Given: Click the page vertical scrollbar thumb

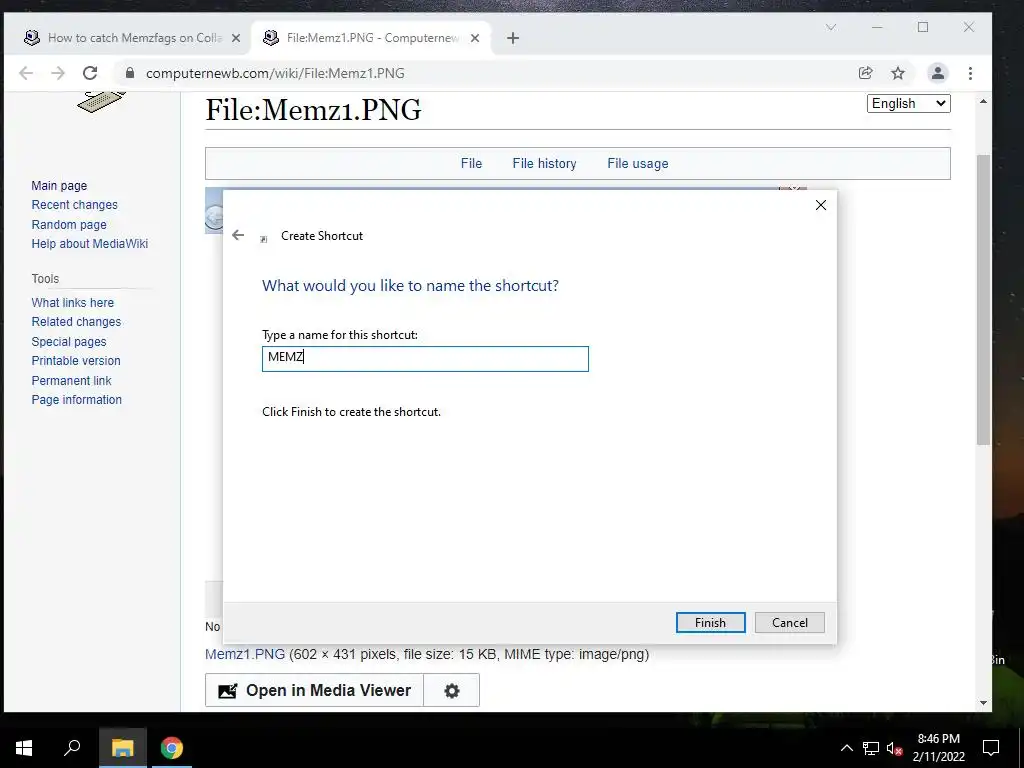Looking at the screenshot, I should tap(983, 299).
